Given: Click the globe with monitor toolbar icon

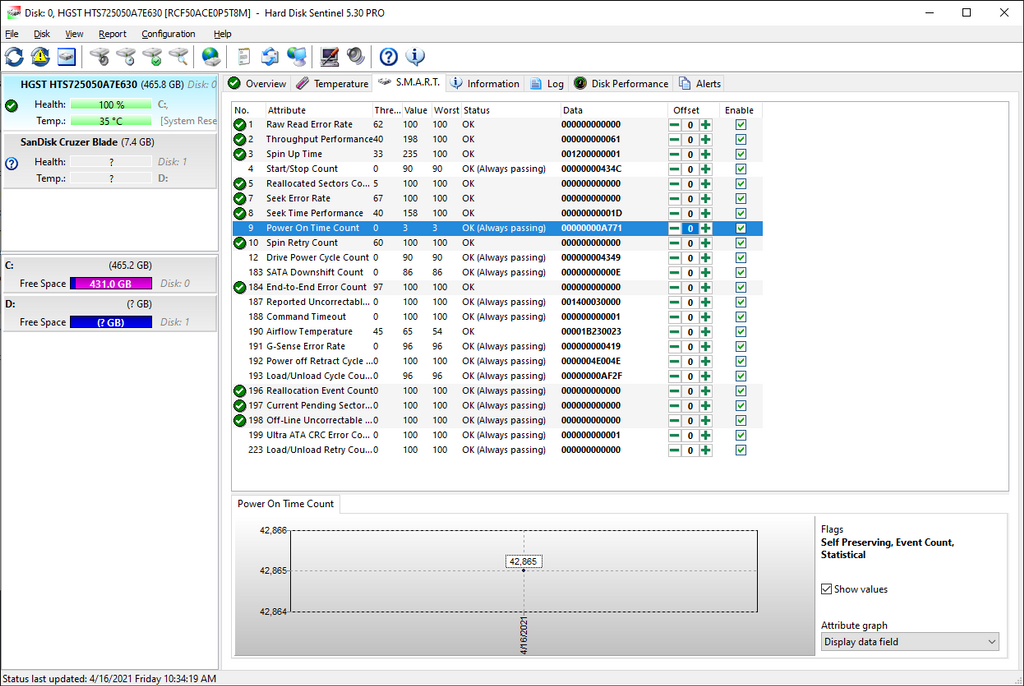Looking at the screenshot, I should [x=296, y=57].
